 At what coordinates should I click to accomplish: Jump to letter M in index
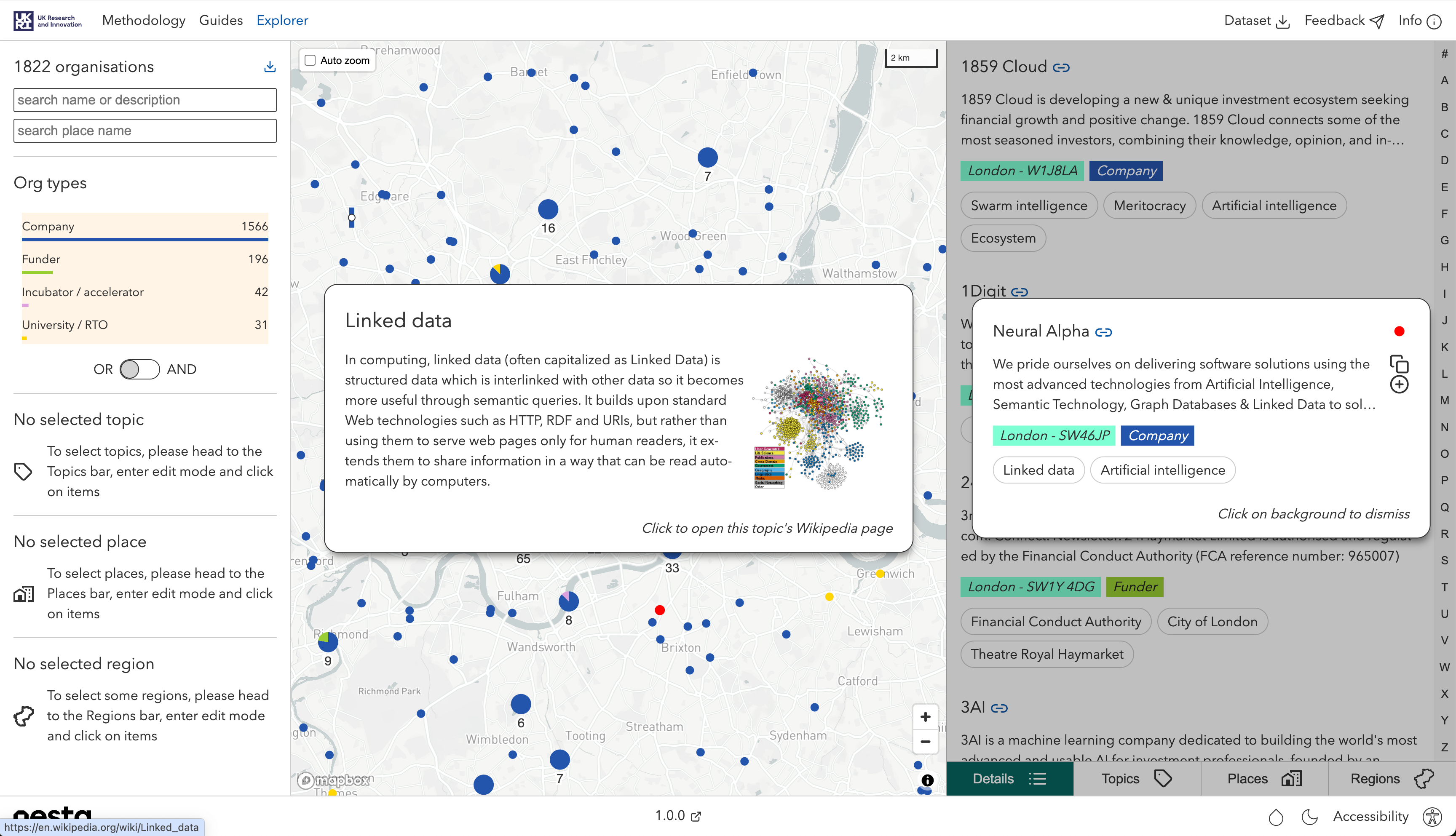click(x=1444, y=400)
